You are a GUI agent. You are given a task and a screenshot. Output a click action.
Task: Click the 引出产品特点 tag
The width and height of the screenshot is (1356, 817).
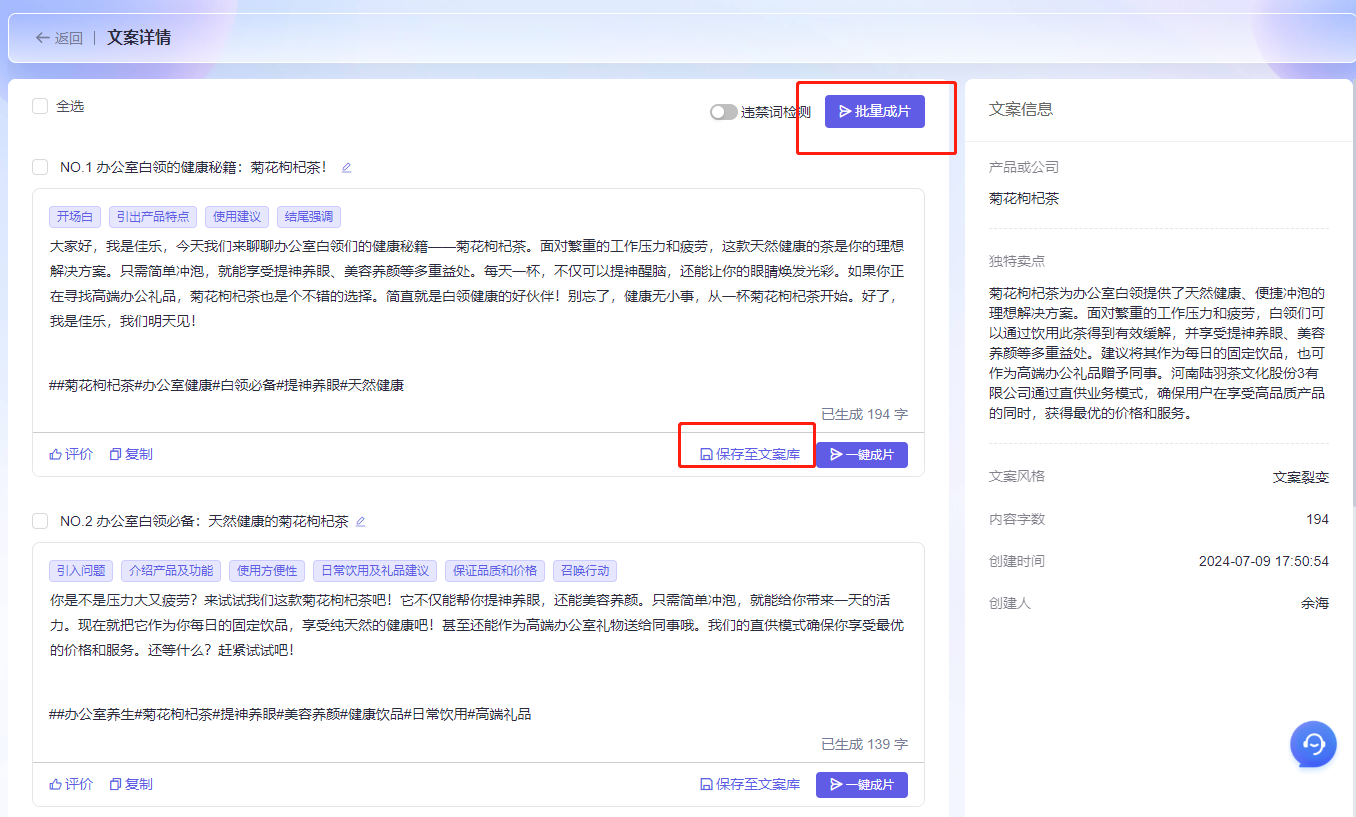point(153,217)
